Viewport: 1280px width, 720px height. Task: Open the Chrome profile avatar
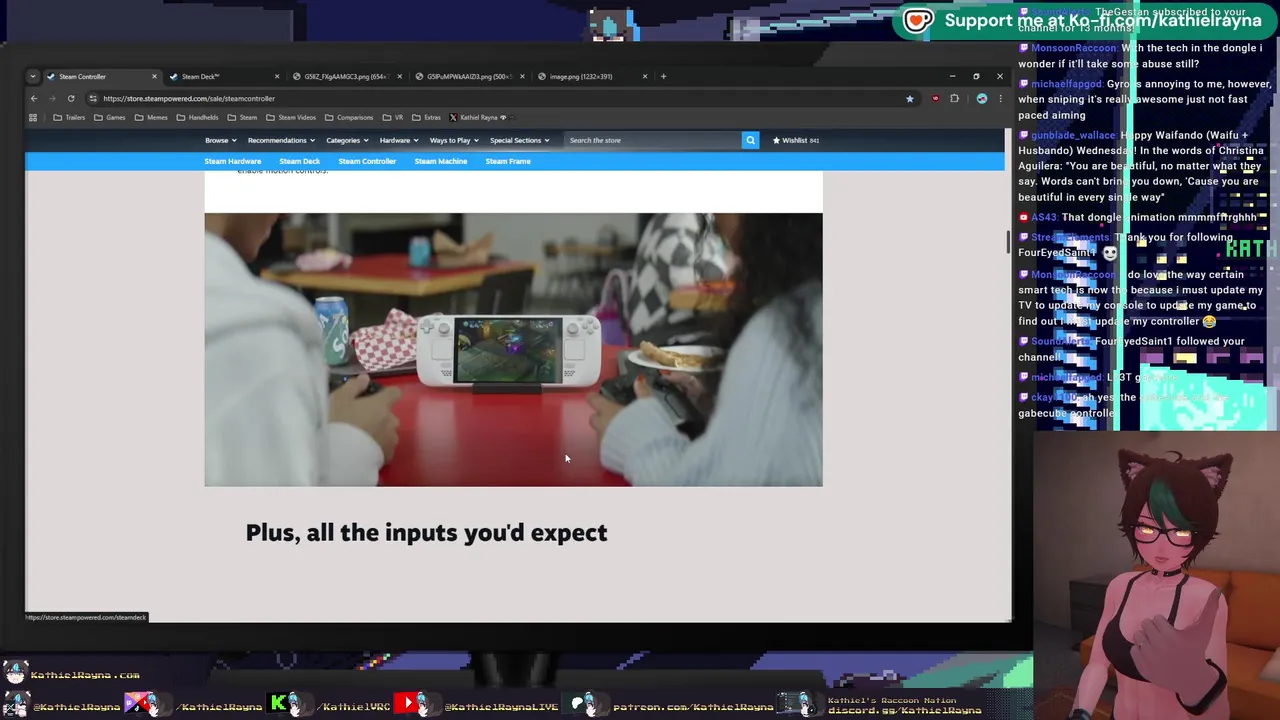coord(982,98)
